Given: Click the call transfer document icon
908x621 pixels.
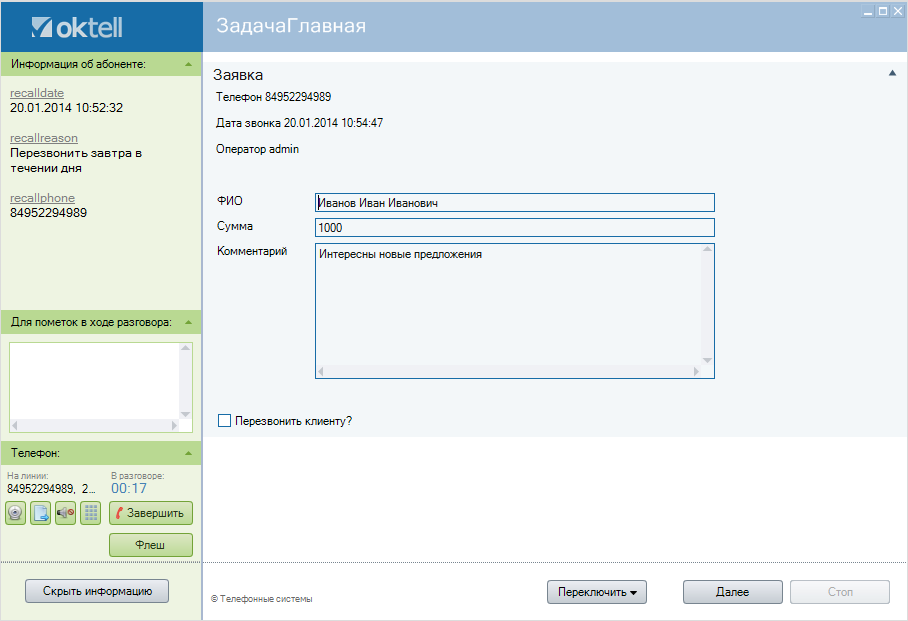Looking at the screenshot, I should [40, 513].
